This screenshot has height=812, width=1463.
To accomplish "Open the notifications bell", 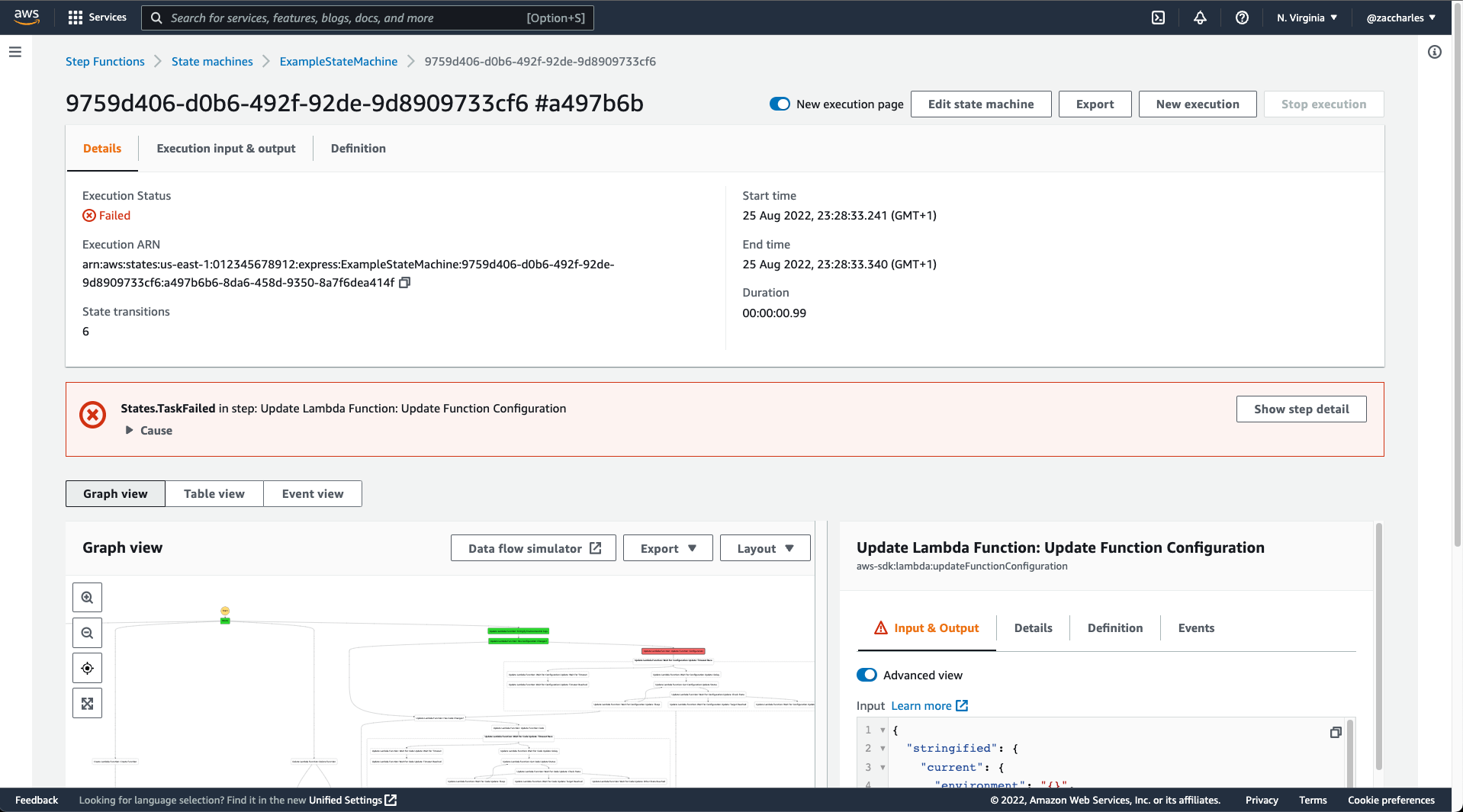I will [x=1200, y=18].
